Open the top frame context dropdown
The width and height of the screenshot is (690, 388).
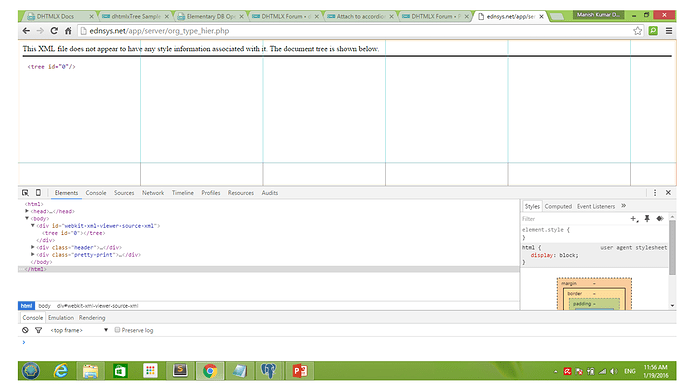point(79,330)
